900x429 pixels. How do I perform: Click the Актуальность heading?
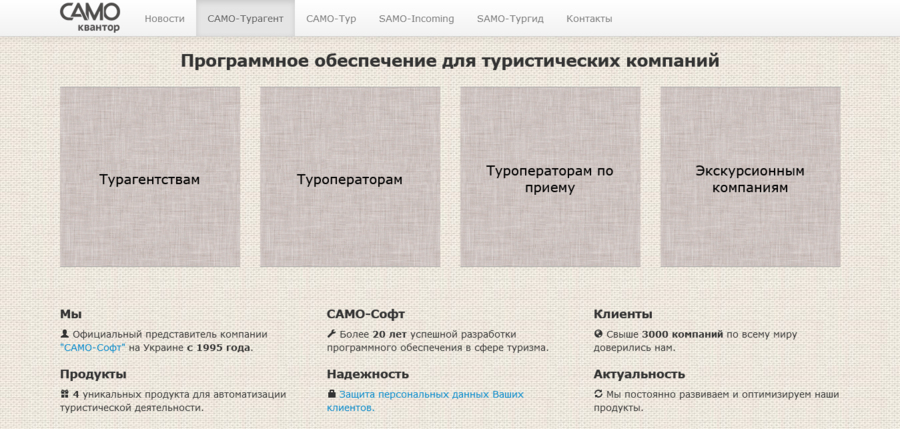pyautogui.click(x=639, y=374)
